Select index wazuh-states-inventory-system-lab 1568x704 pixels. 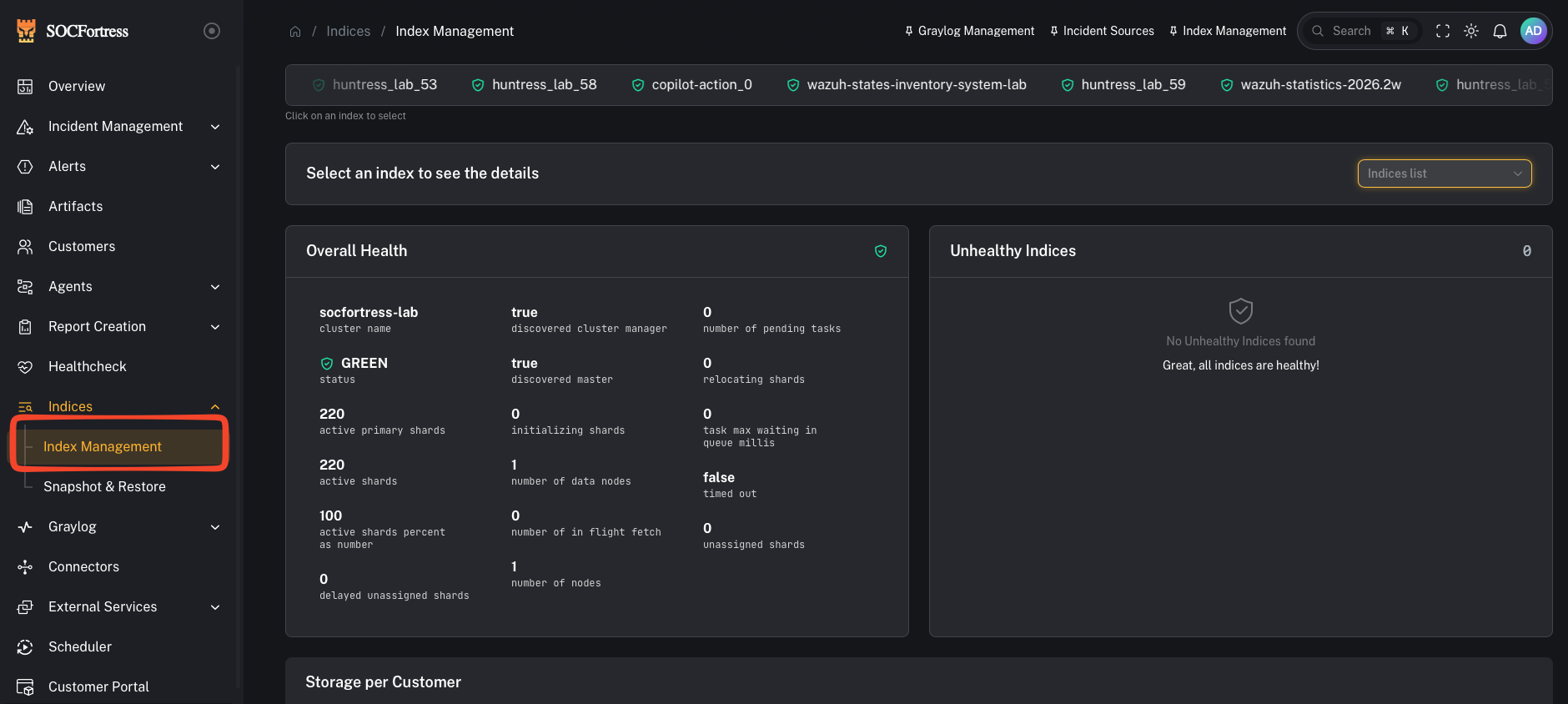[x=907, y=85]
